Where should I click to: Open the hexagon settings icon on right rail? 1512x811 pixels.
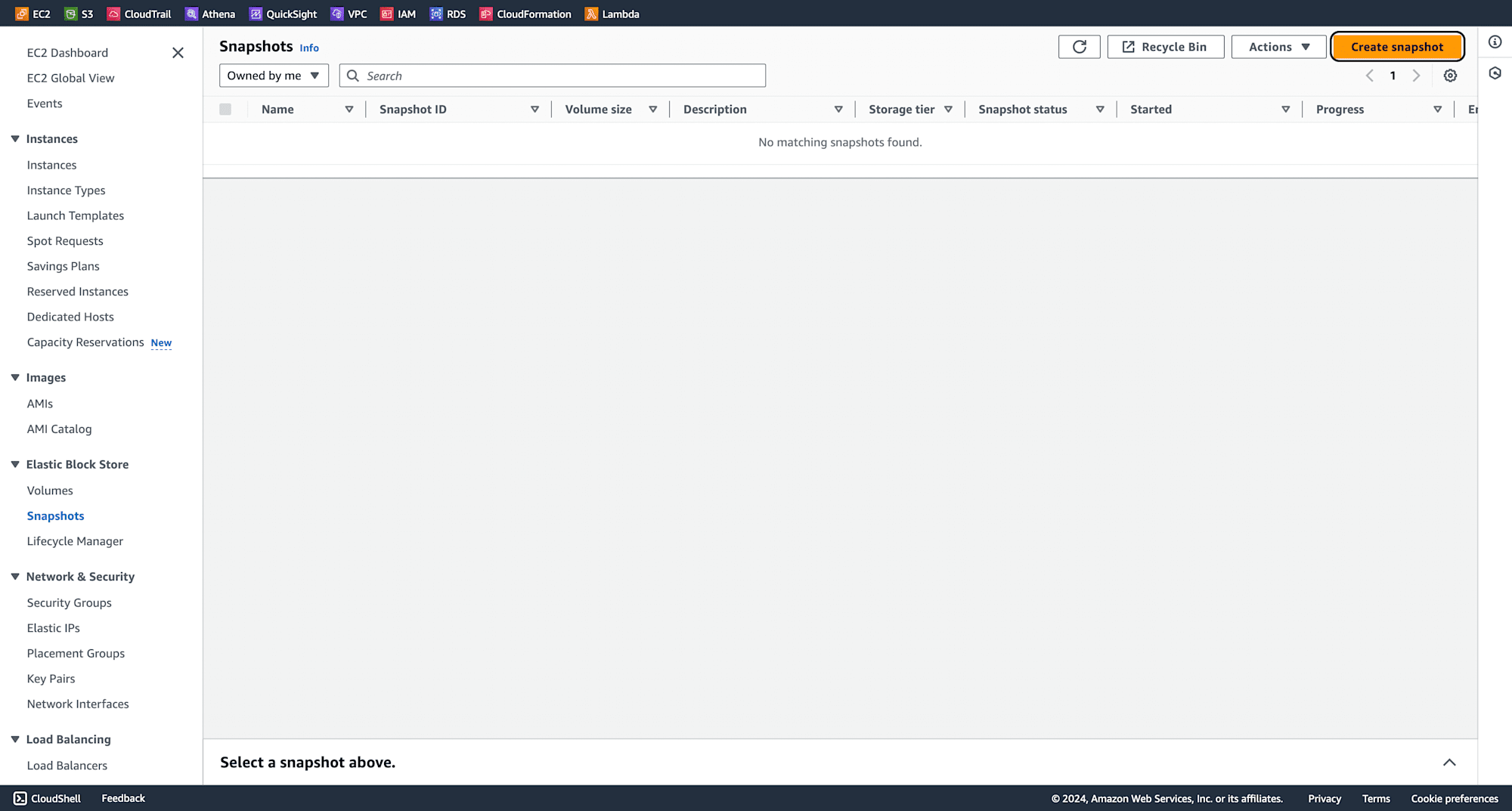tap(1495, 73)
